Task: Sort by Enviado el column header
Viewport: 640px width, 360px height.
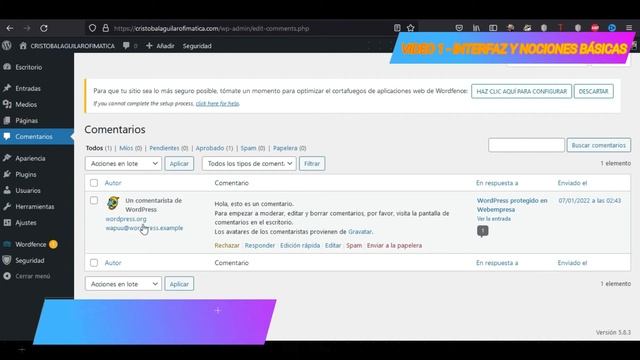Action: tap(572, 183)
